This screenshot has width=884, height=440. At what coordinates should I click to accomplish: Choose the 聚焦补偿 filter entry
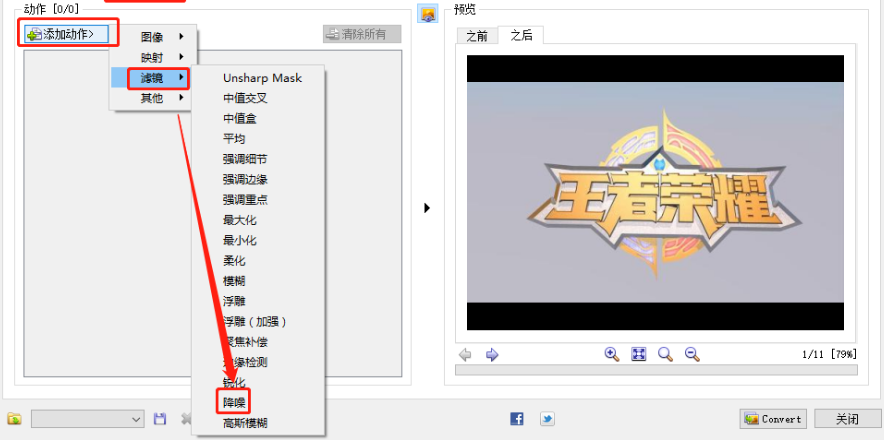click(x=245, y=342)
